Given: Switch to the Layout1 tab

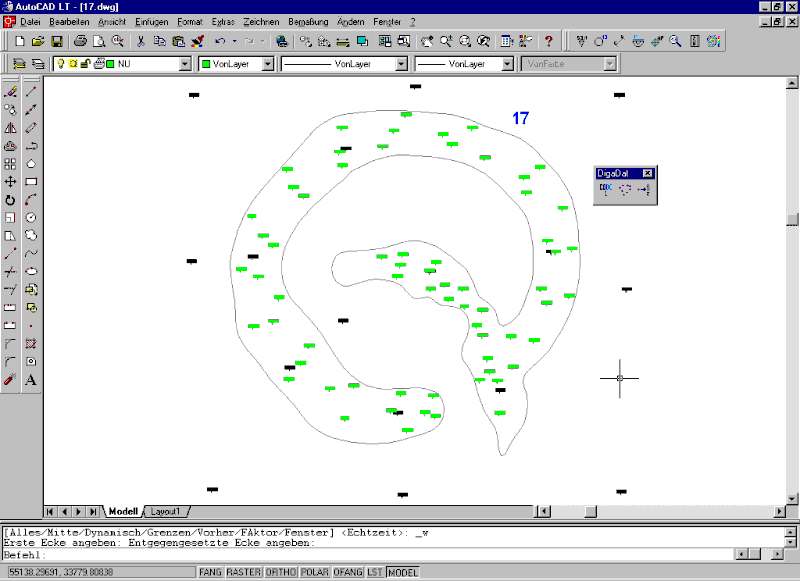Looking at the screenshot, I should point(165,511).
